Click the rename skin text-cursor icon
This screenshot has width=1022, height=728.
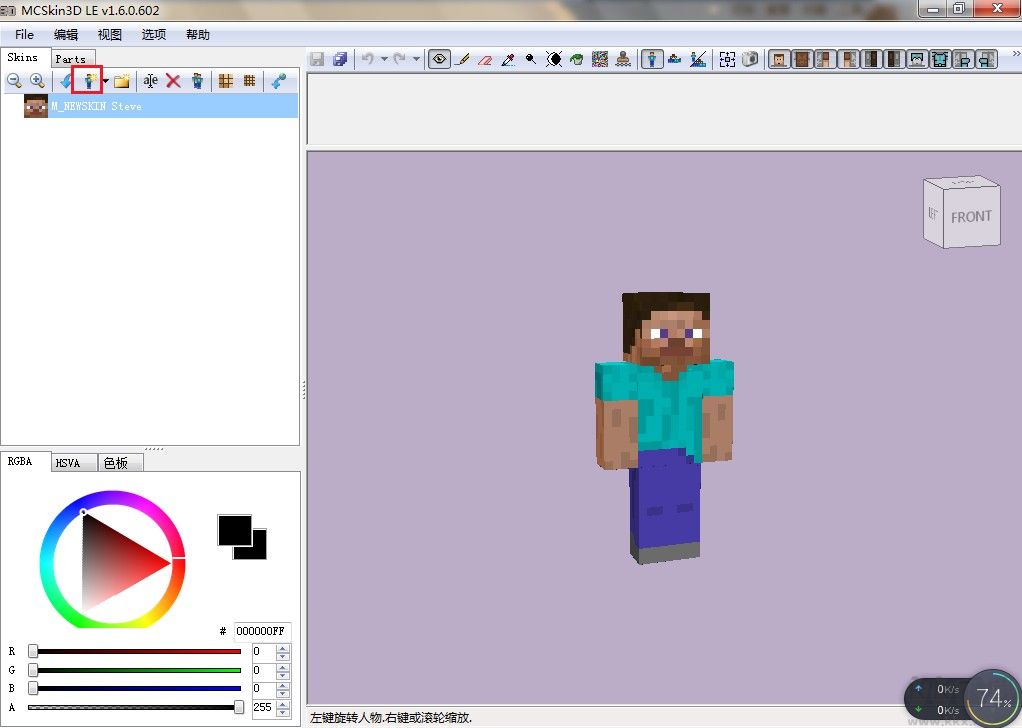click(x=150, y=81)
